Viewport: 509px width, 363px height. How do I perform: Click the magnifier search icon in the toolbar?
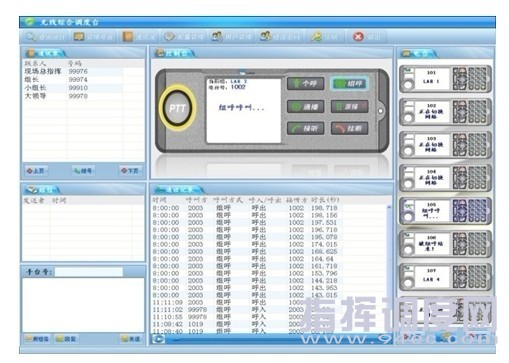(30, 36)
